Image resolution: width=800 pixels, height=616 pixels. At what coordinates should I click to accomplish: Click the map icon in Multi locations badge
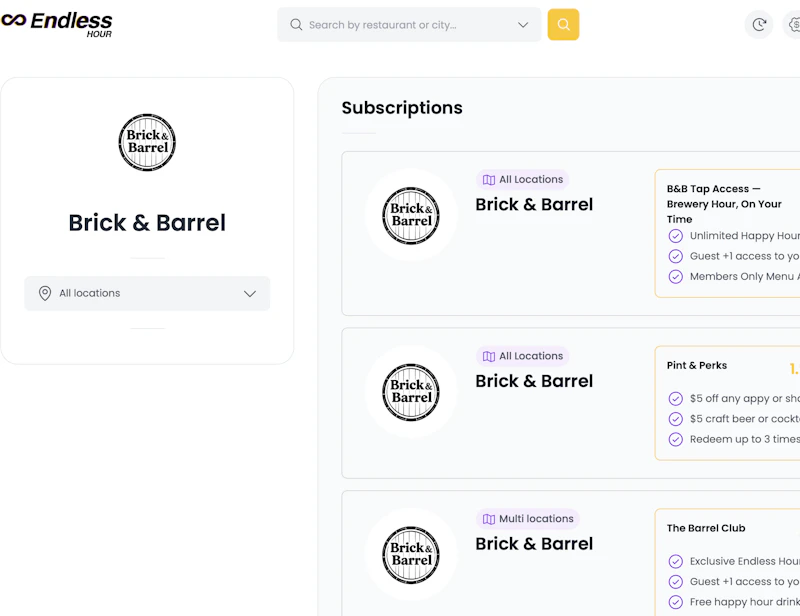pos(489,519)
